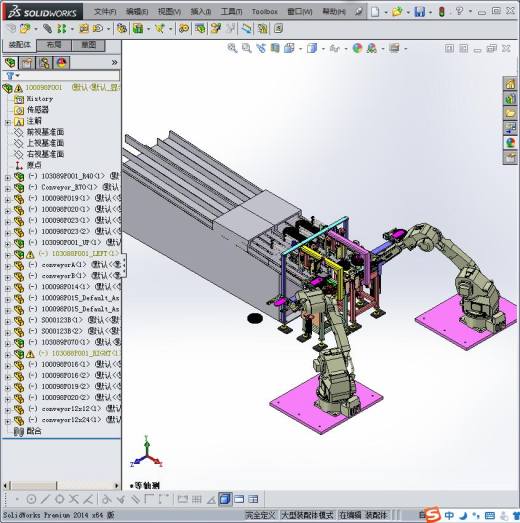The width and height of the screenshot is (520, 523).
Task: Expand conveyorB<1> tree node
Action: (8, 278)
